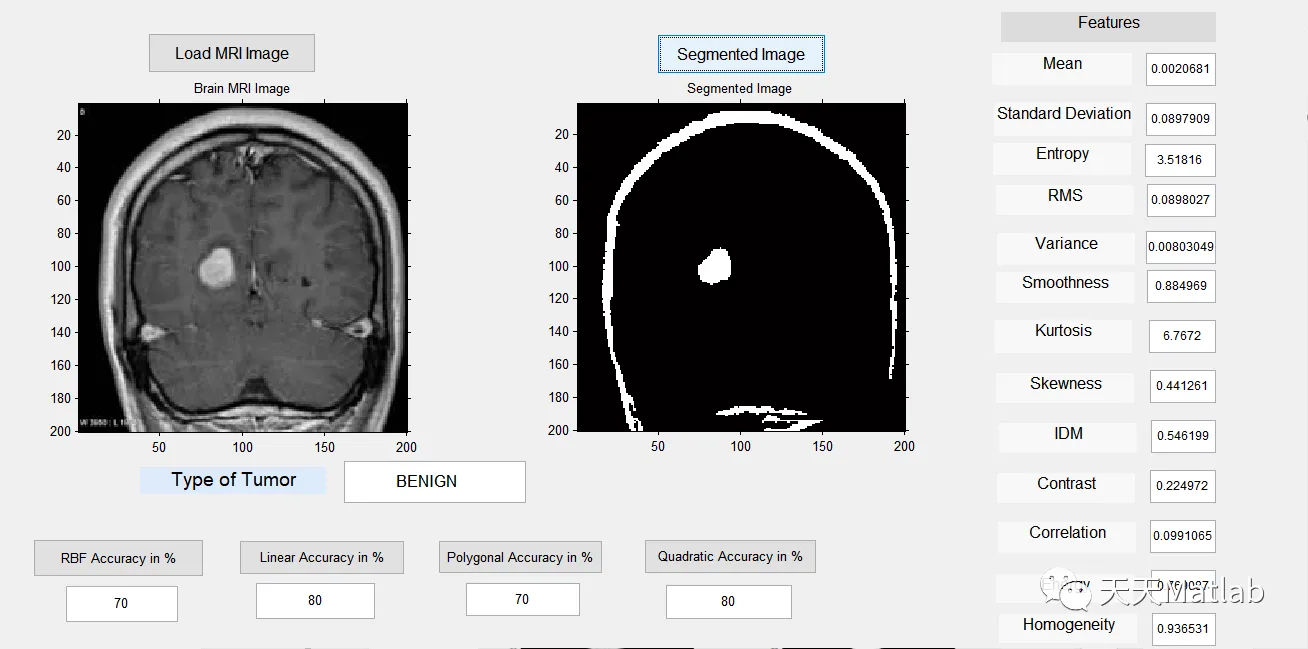Click the RBF Accuracy in % button
The image size is (1308, 649).
point(118,558)
